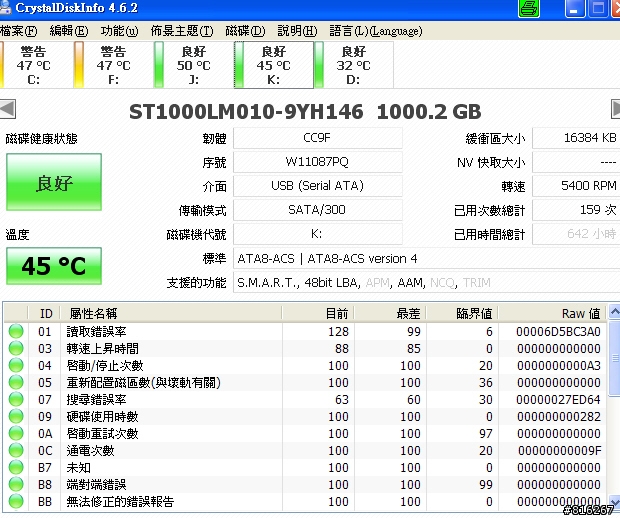Open the 編輯(E) menu
Viewport: 620px width, 518px height.
point(68,31)
